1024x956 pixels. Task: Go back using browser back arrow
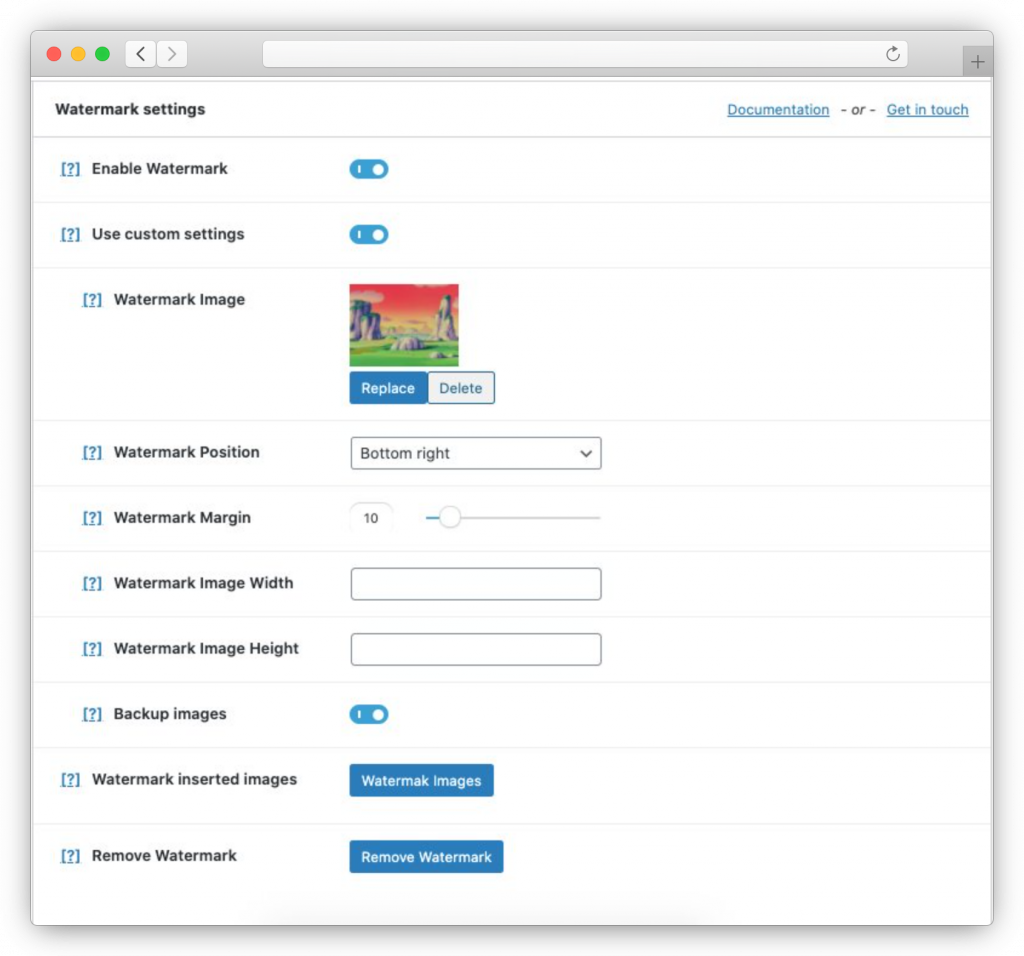click(140, 54)
